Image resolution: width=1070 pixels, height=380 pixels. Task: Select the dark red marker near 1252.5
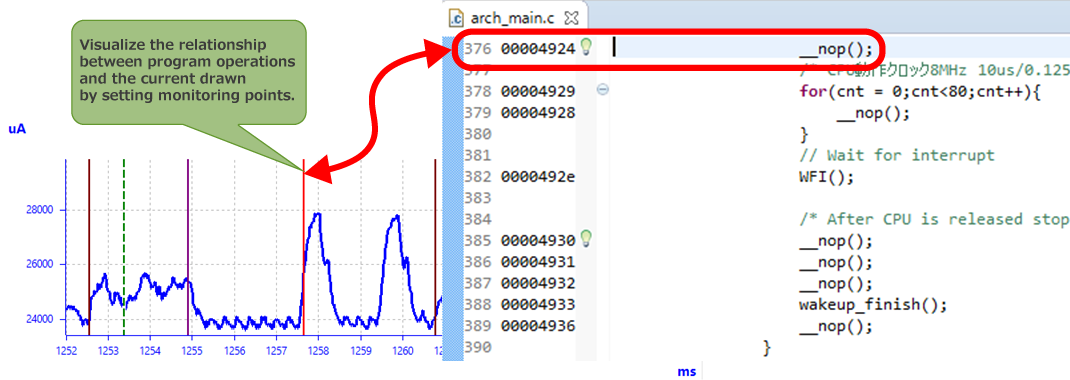pyautogui.click(x=89, y=247)
